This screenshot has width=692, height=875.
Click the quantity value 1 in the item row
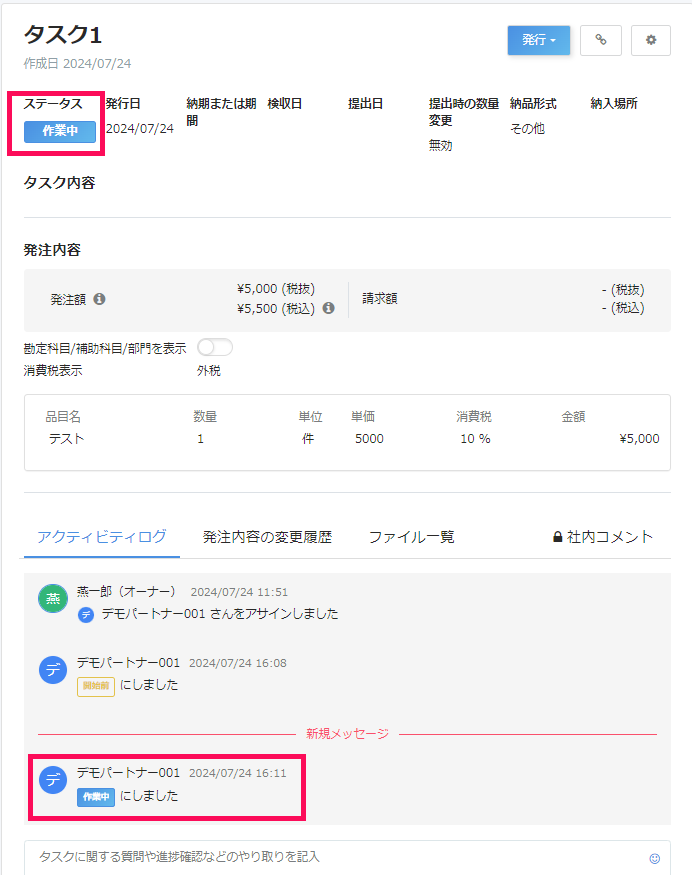200,439
